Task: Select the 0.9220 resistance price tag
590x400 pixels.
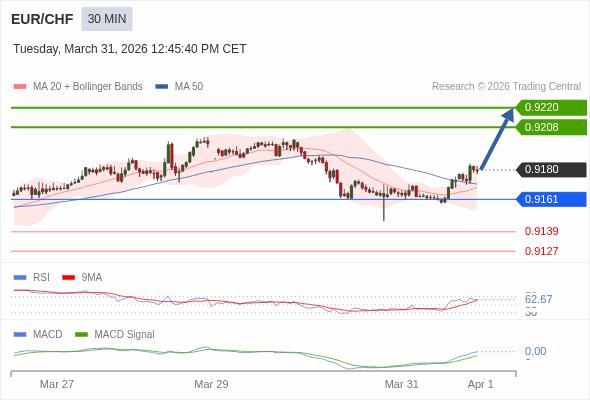Action: [551, 108]
